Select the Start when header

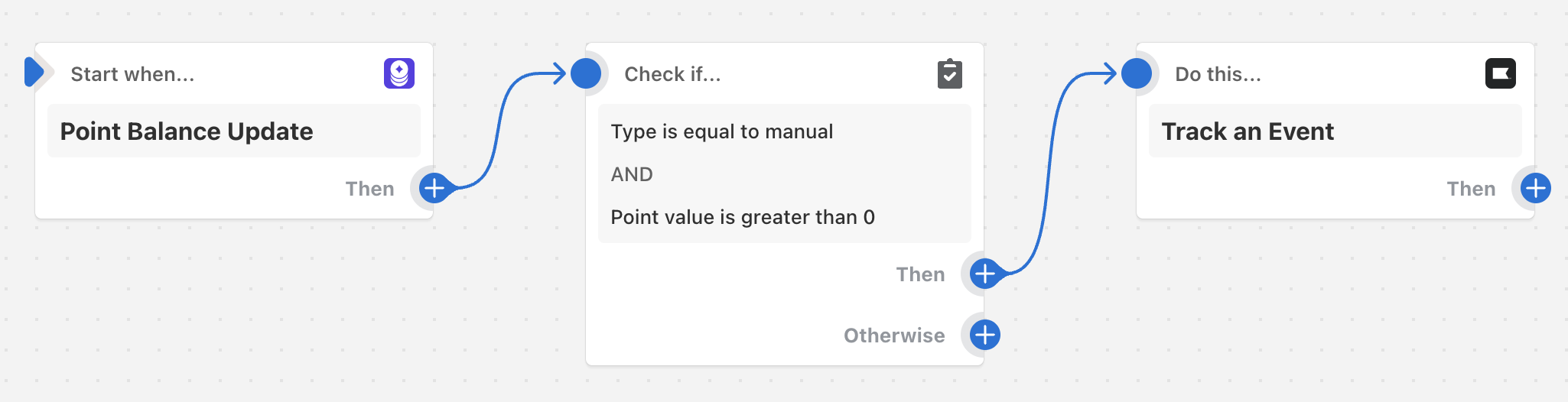click(x=133, y=74)
